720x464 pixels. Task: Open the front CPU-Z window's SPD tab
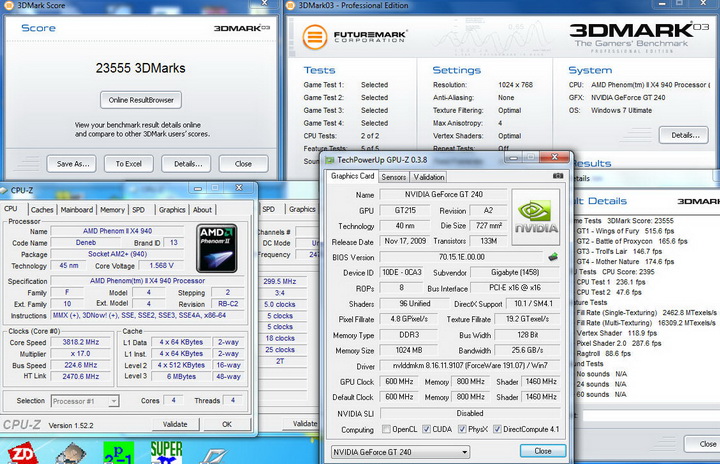(x=139, y=209)
